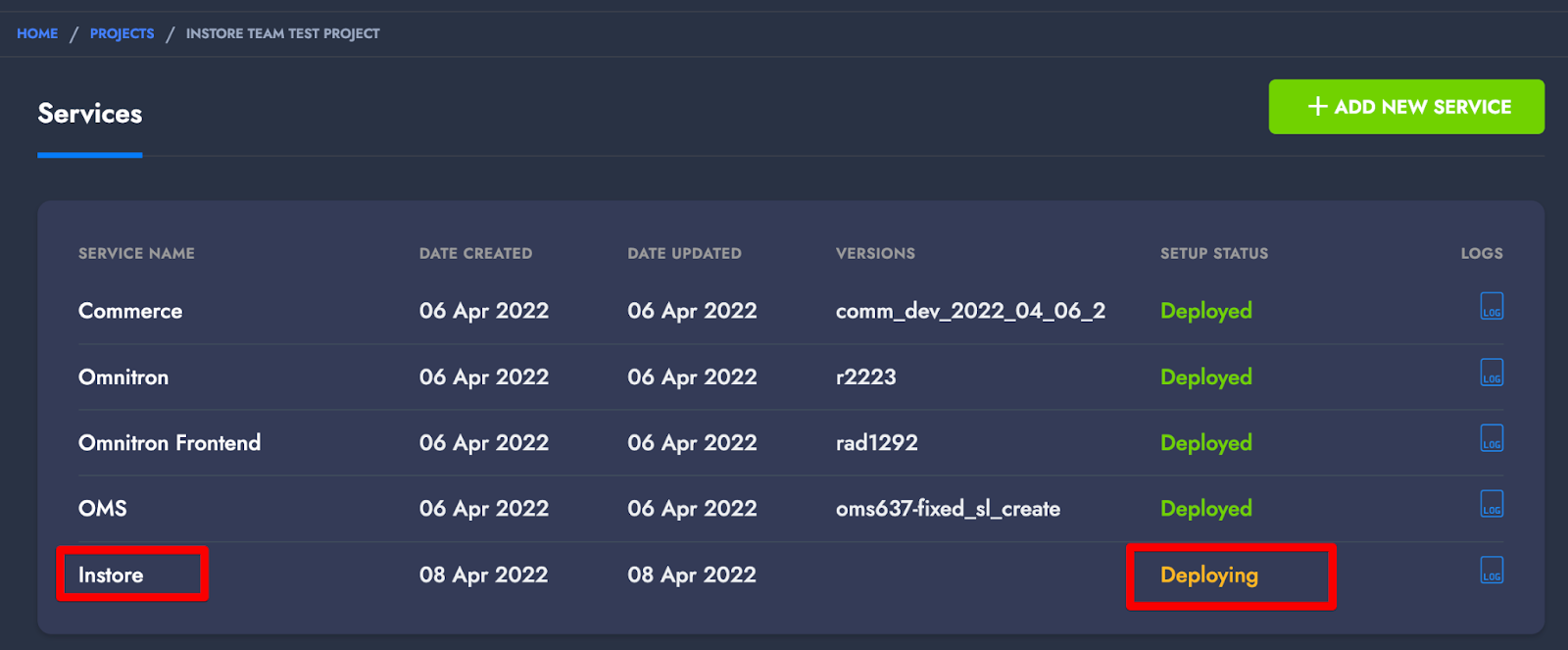Go to HOME breadcrumb link

coord(37,33)
